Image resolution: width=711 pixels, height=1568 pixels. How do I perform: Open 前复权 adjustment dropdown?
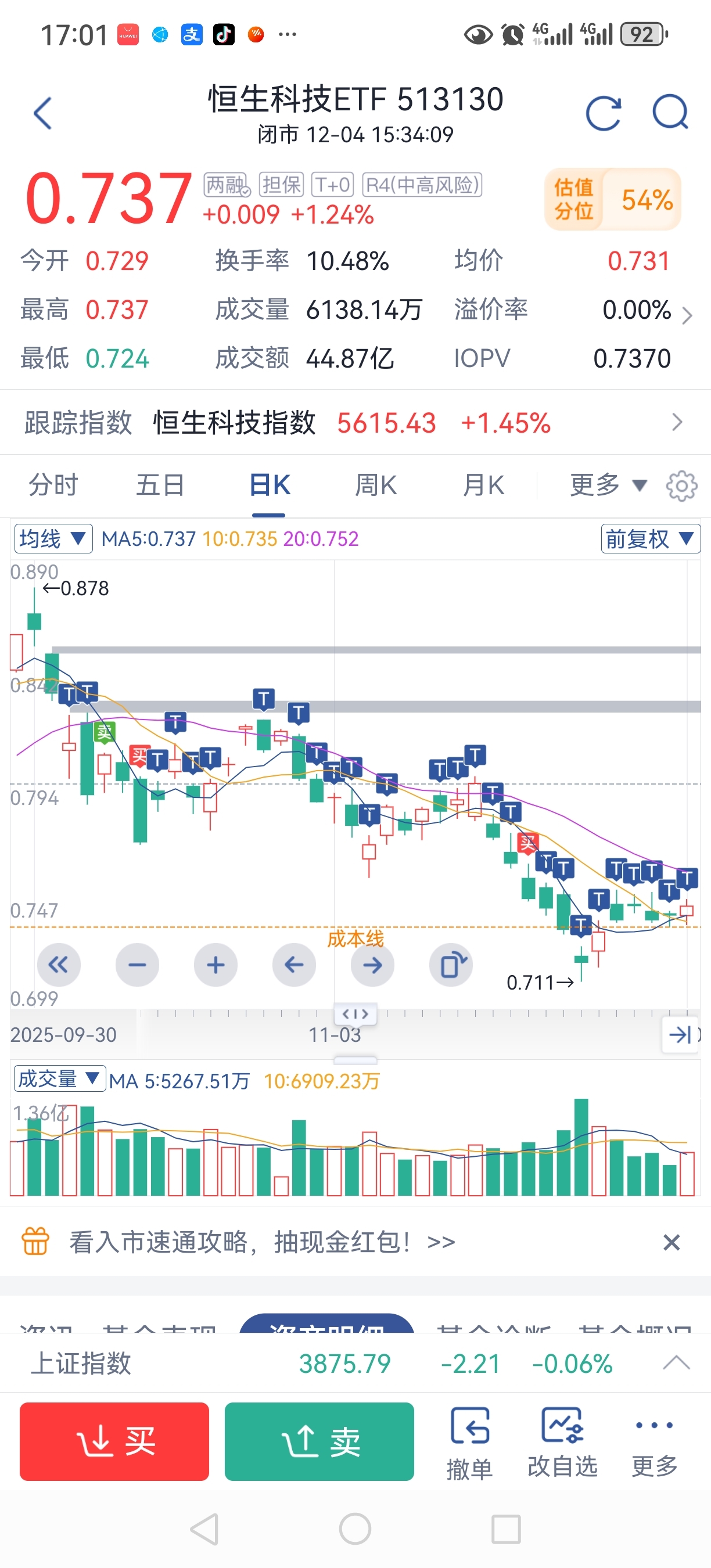pyautogui.click(x=650, y=539)
